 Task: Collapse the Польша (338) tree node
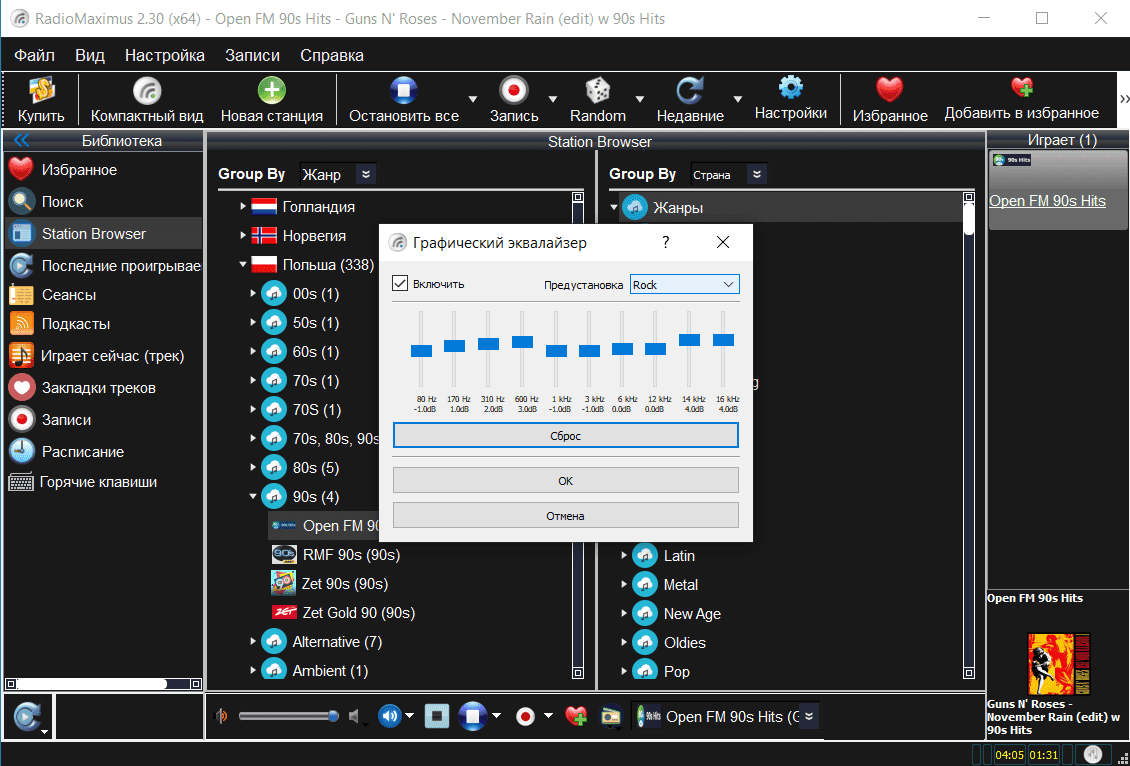(x=243, y=265)
